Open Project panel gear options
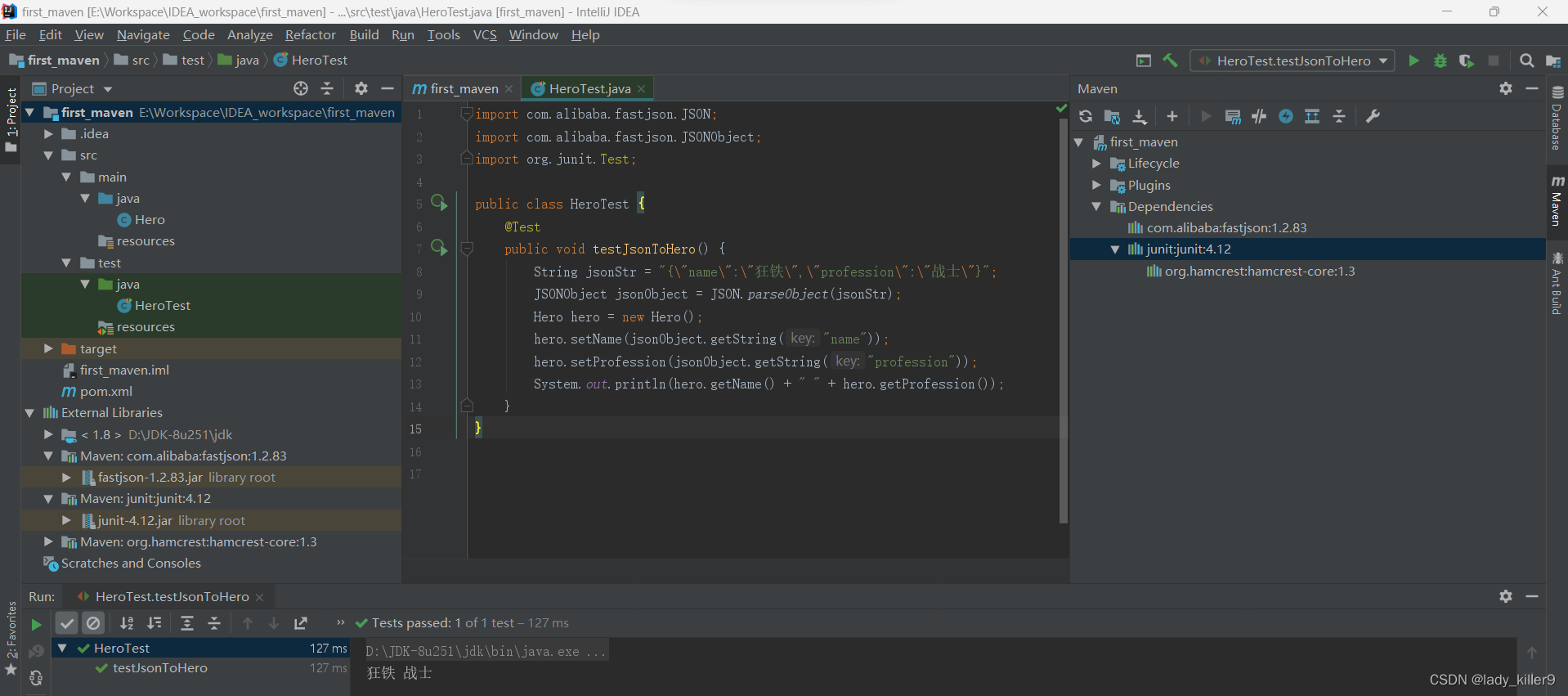Image resolution: width=1568 pixels, height=696 pixels. [361, 88]
